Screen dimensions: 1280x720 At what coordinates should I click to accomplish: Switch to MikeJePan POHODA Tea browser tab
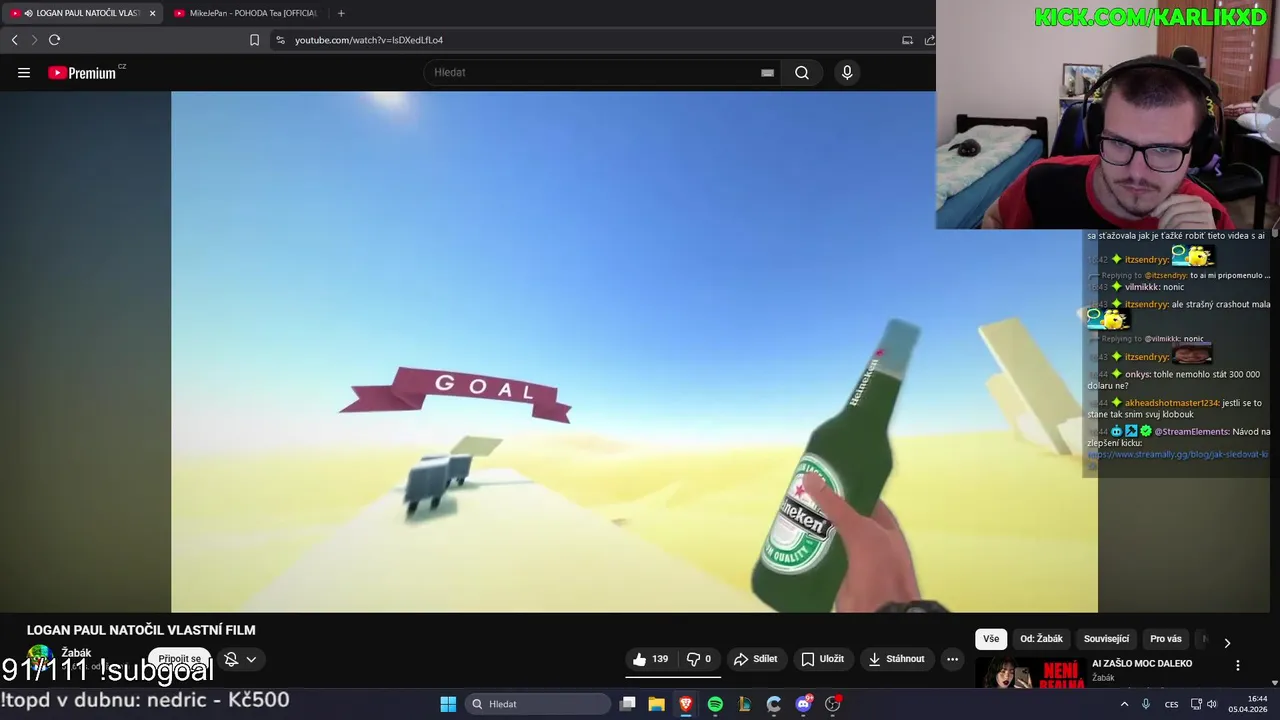pyautogui.click(x=246, y=13)
